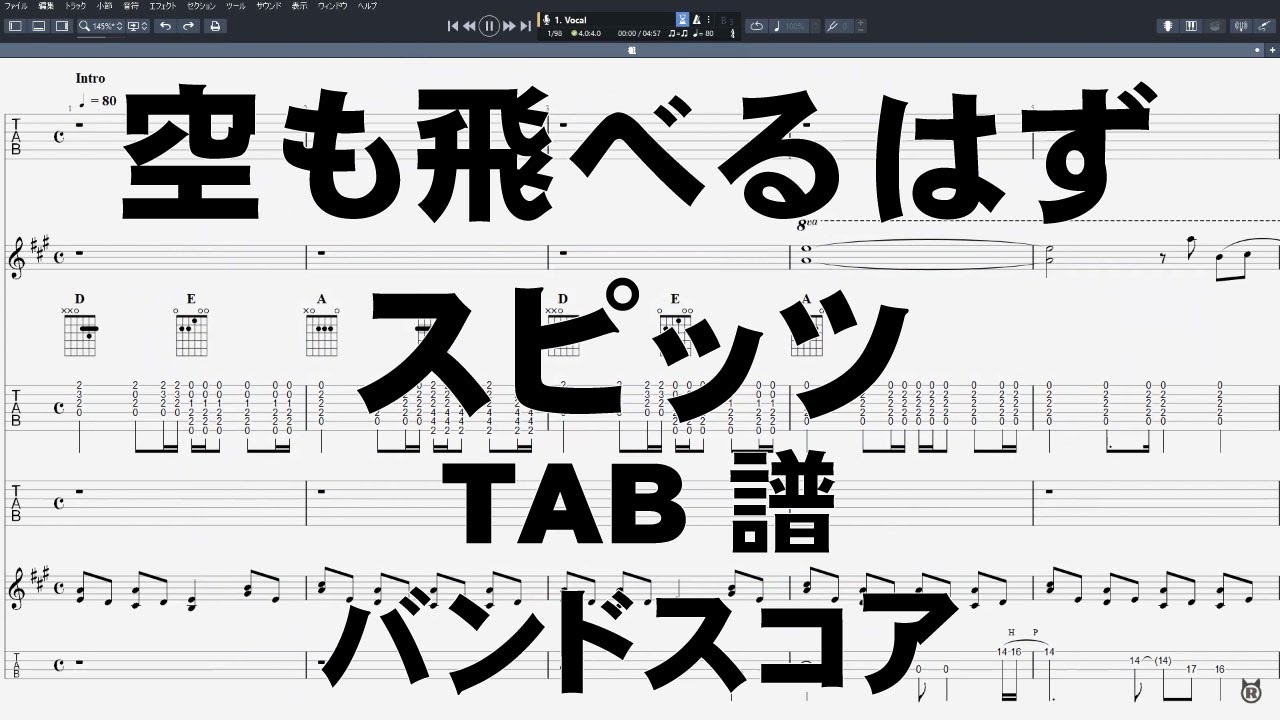The image size is (1280, 720).
Task: Open the tuner icon
Action: tap(1241, 26)
